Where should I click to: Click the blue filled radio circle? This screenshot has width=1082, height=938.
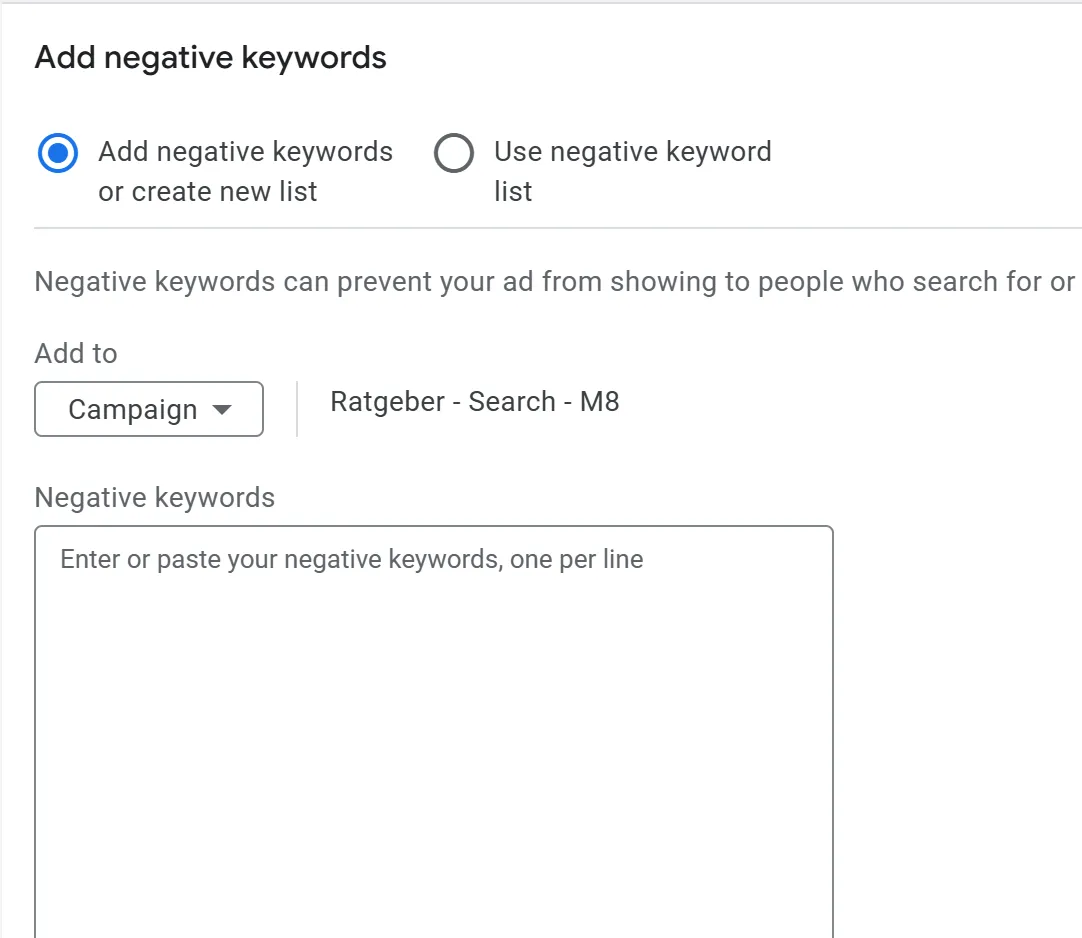(x=58, y=153)
